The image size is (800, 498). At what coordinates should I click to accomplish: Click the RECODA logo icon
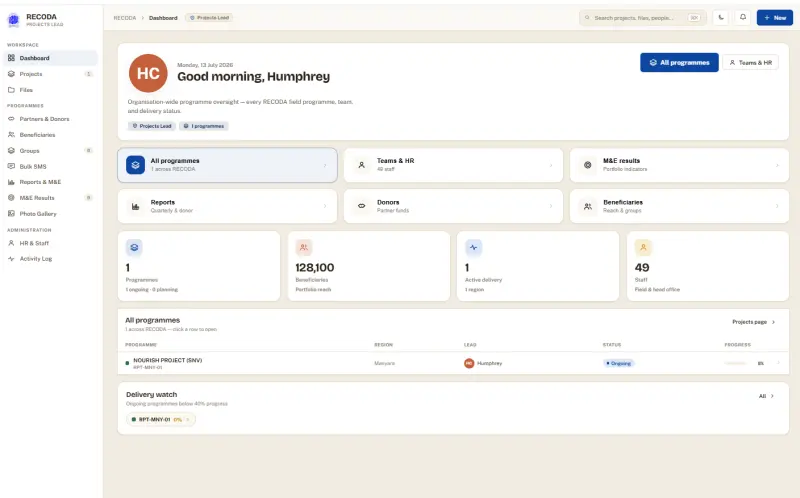coord(13,20)
